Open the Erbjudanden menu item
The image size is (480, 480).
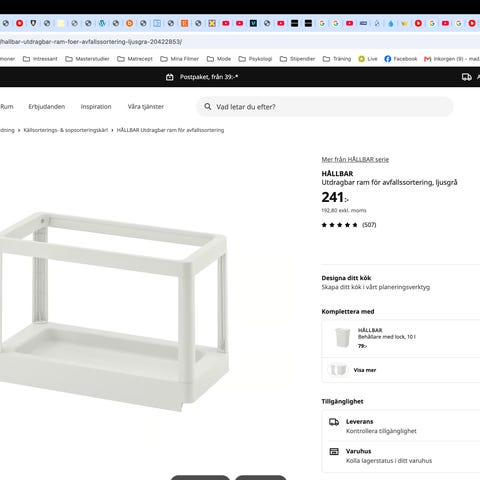47,107
